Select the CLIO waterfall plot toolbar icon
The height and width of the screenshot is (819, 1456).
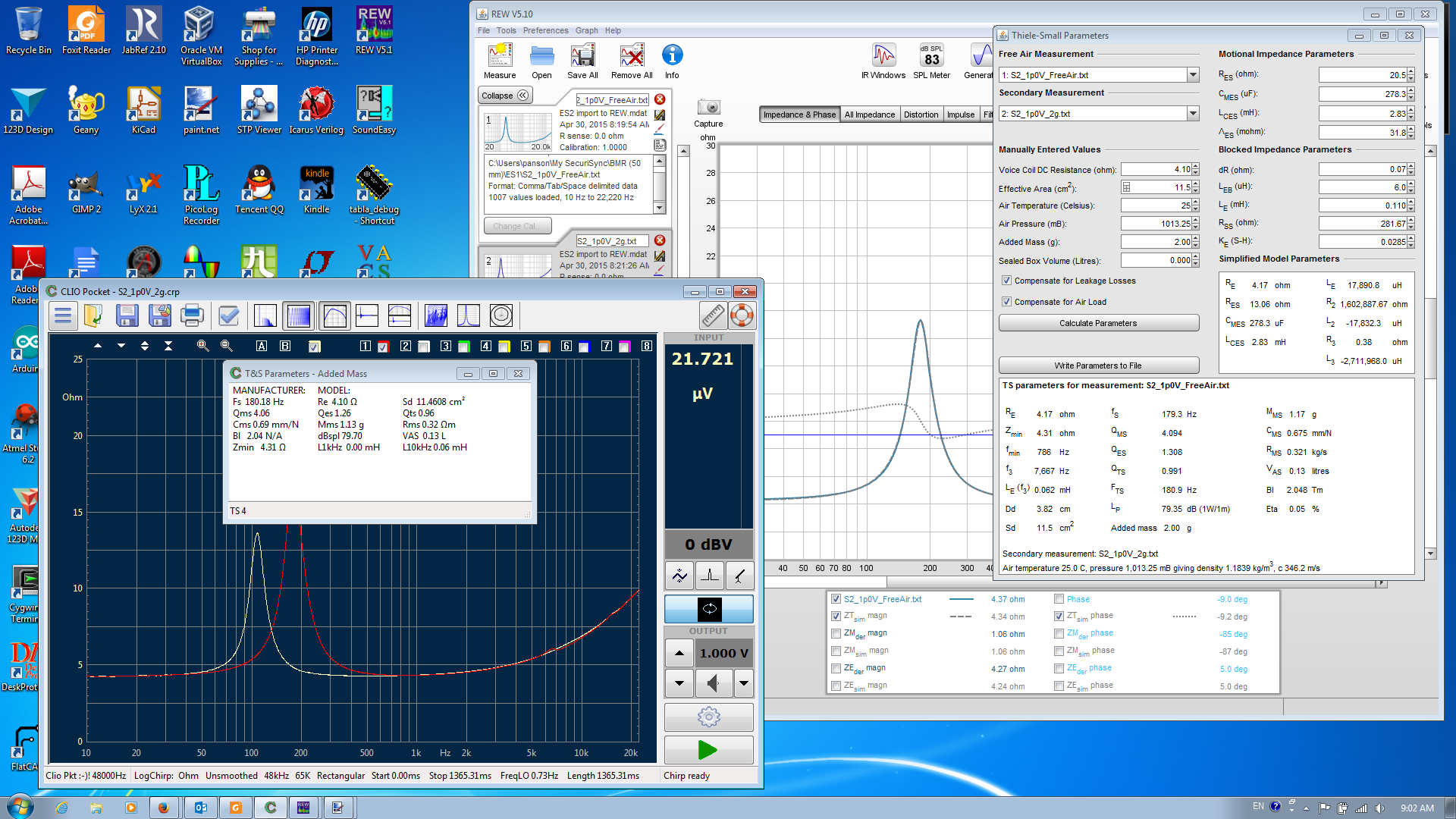pos(436,315)
